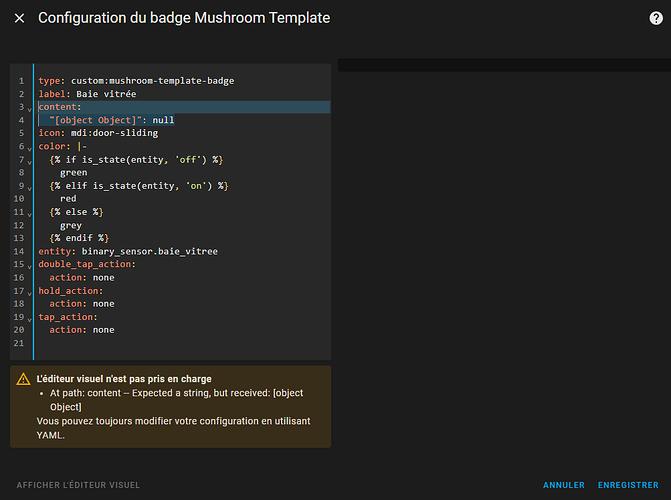Click the dialog title 'Configuration du badge Mushroom Template'
This screenshot has height=500, width=671.
point(184,18)
